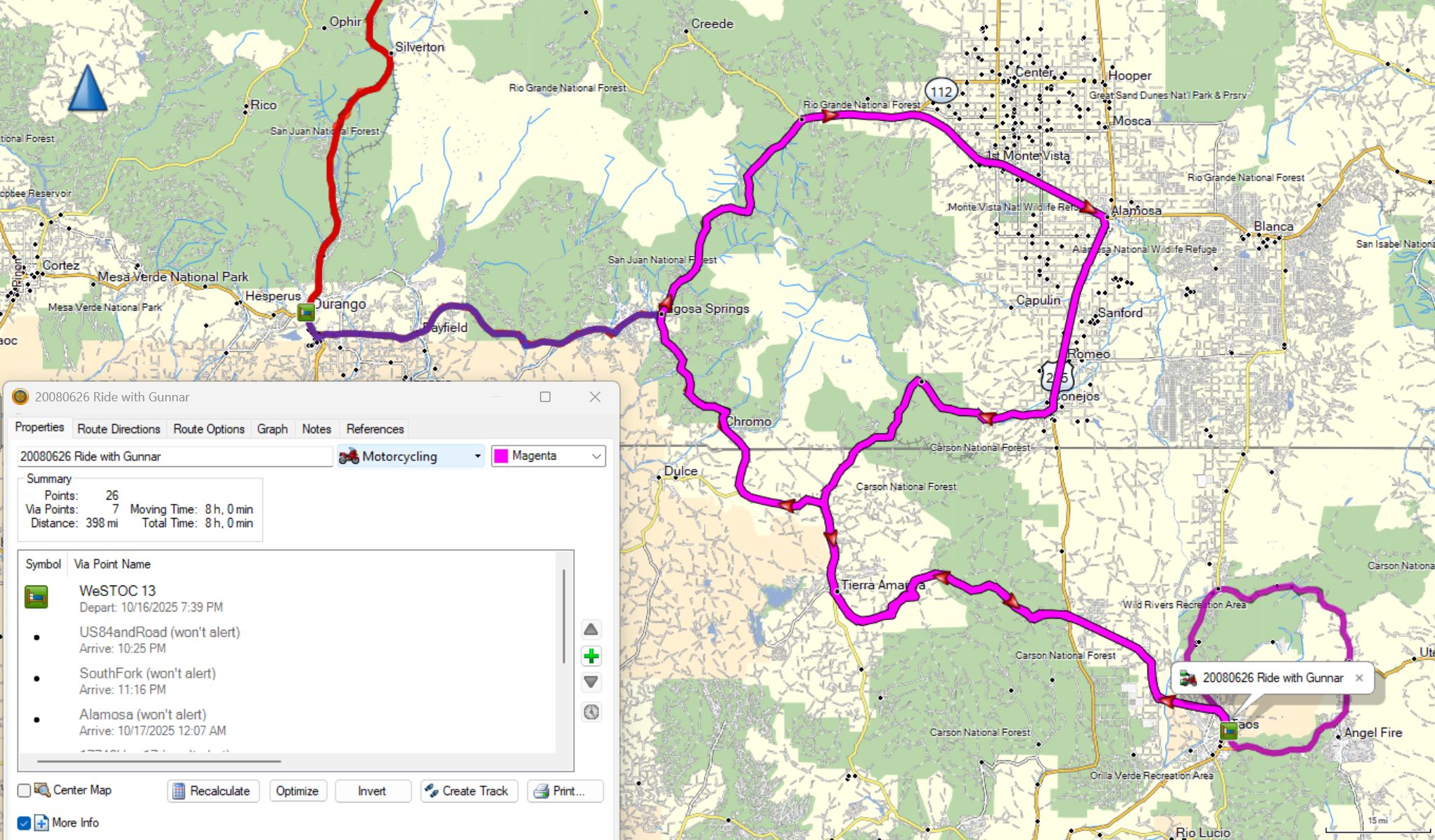
Task: Switch to the Route Directions tab
Action: point(119,429)
